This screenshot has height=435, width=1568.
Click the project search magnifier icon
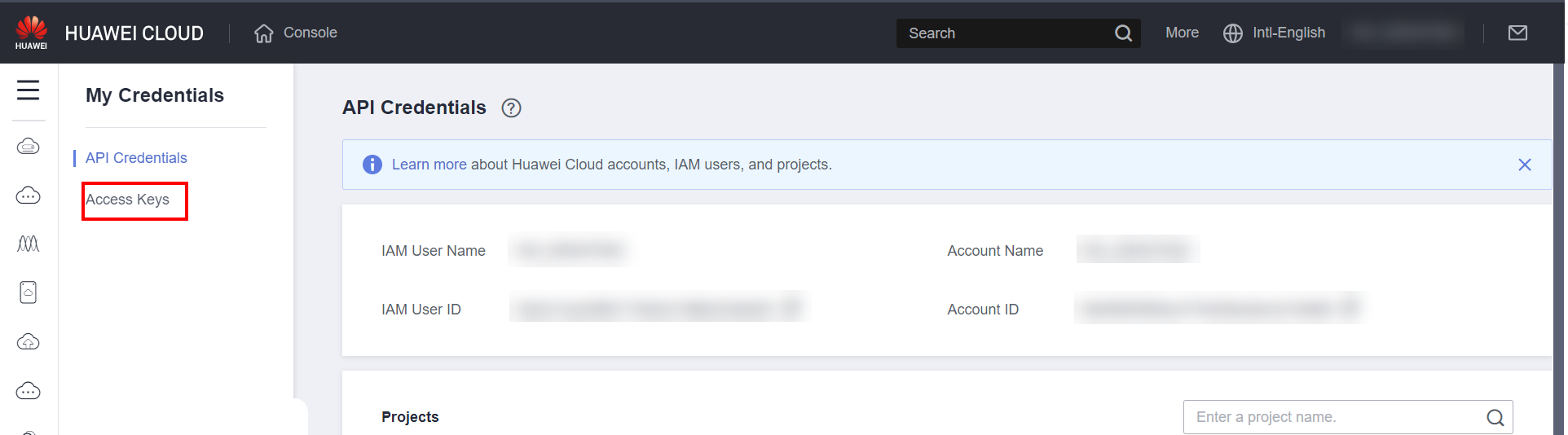[x=1495, y=418]
